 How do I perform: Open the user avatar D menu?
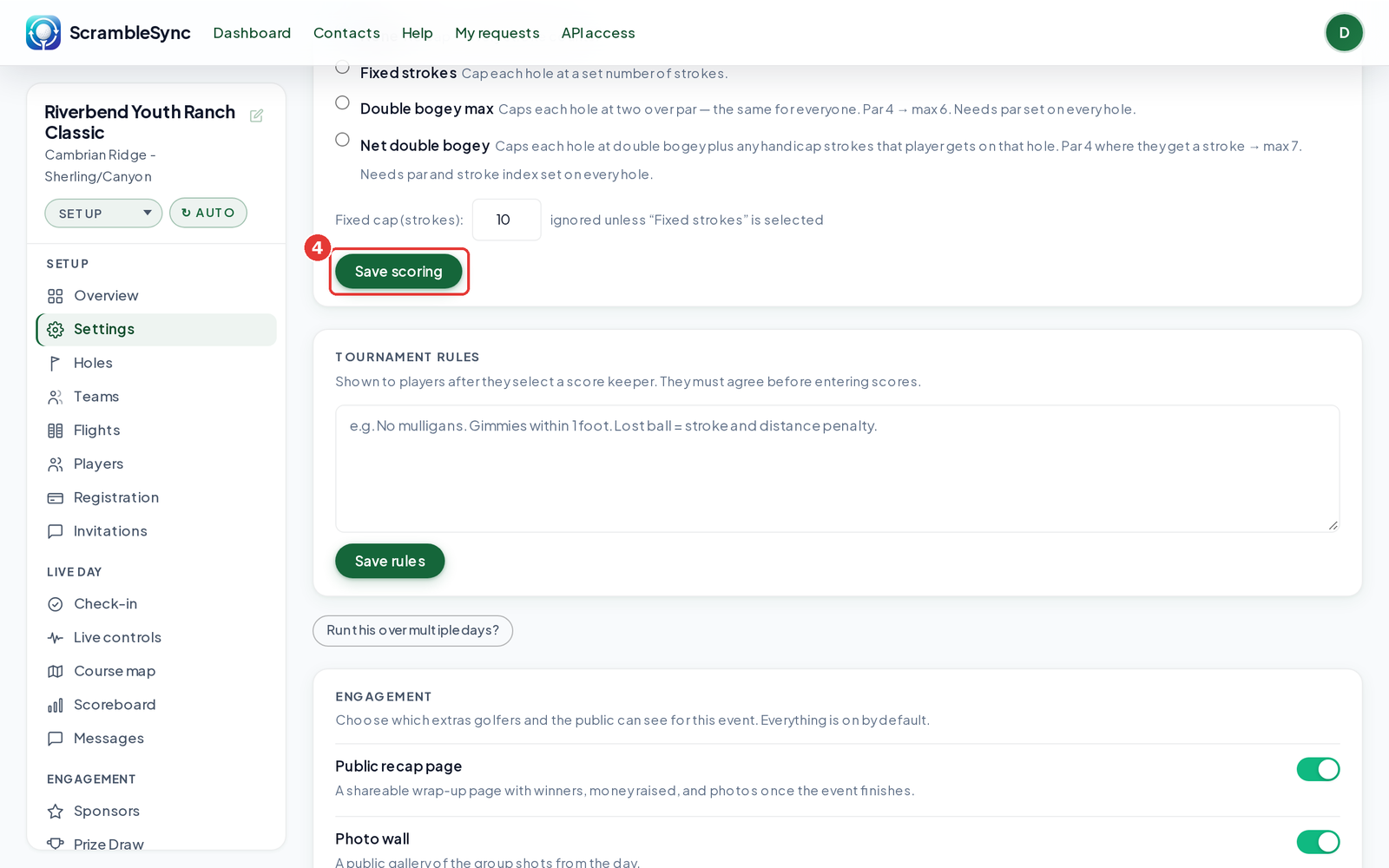[x=1344, y=33]
